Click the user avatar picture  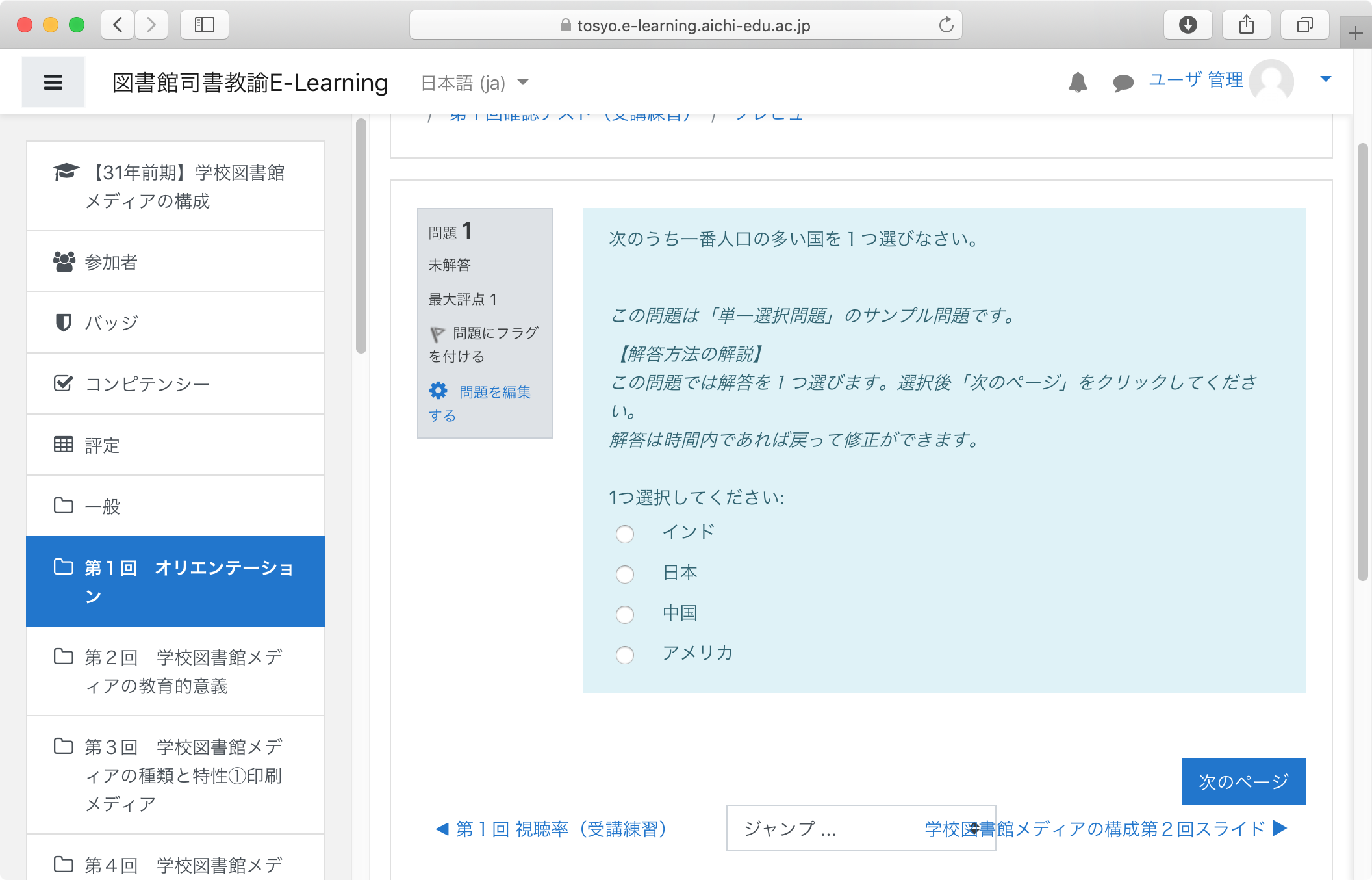(x=1271, y=81)
